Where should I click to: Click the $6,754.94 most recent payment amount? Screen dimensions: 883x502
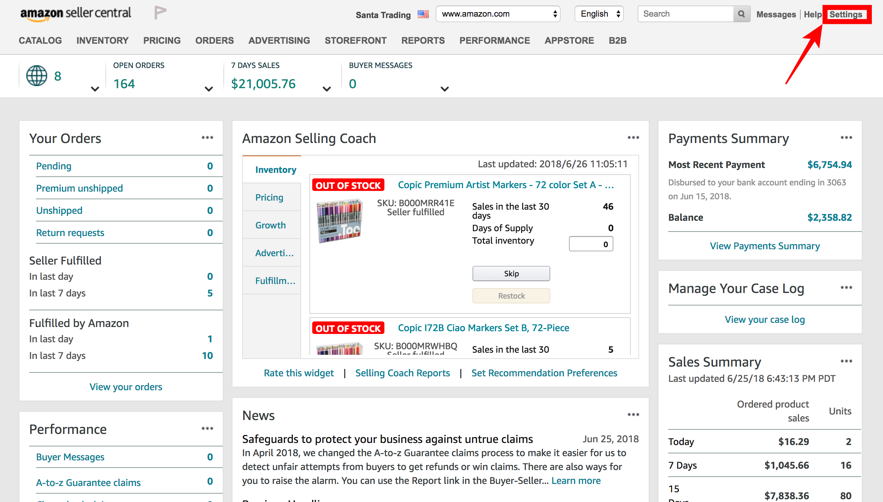tap(830, 165)
